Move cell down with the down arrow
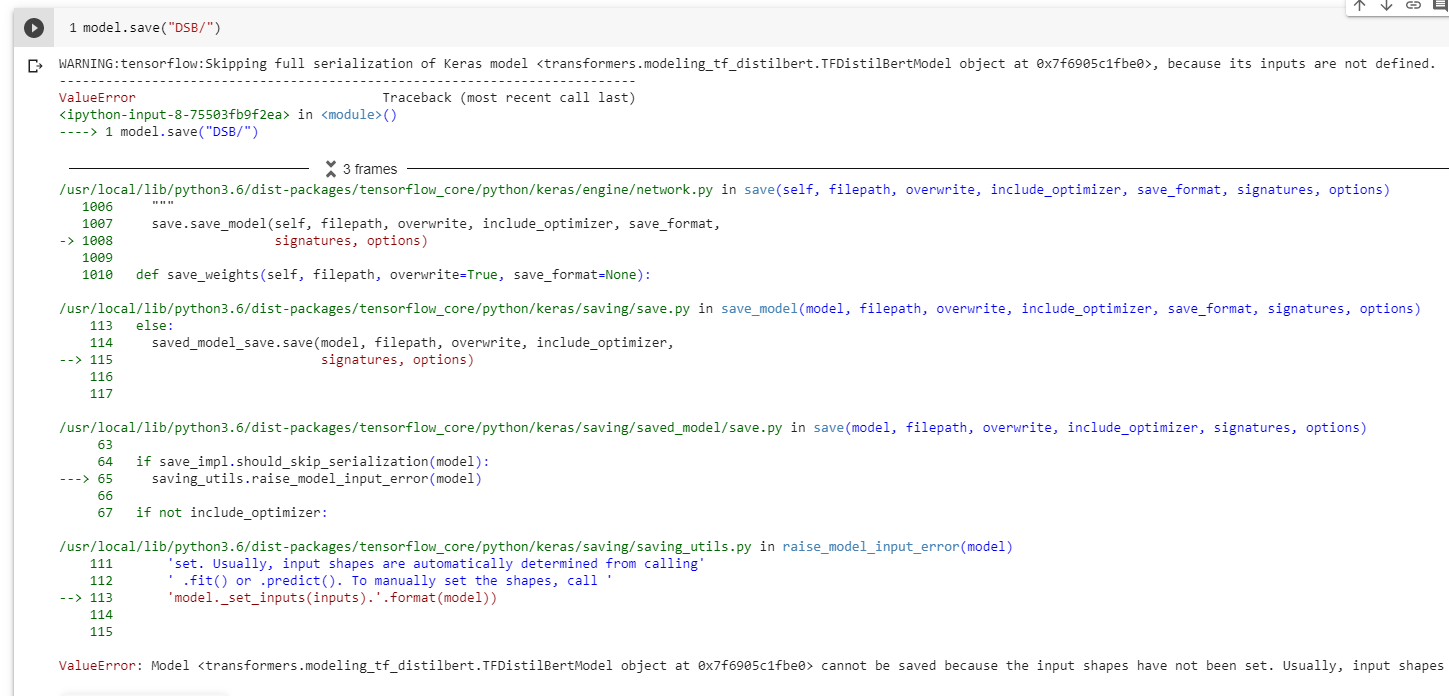Screen dimensions: 1449x696 pos(1386,5)
